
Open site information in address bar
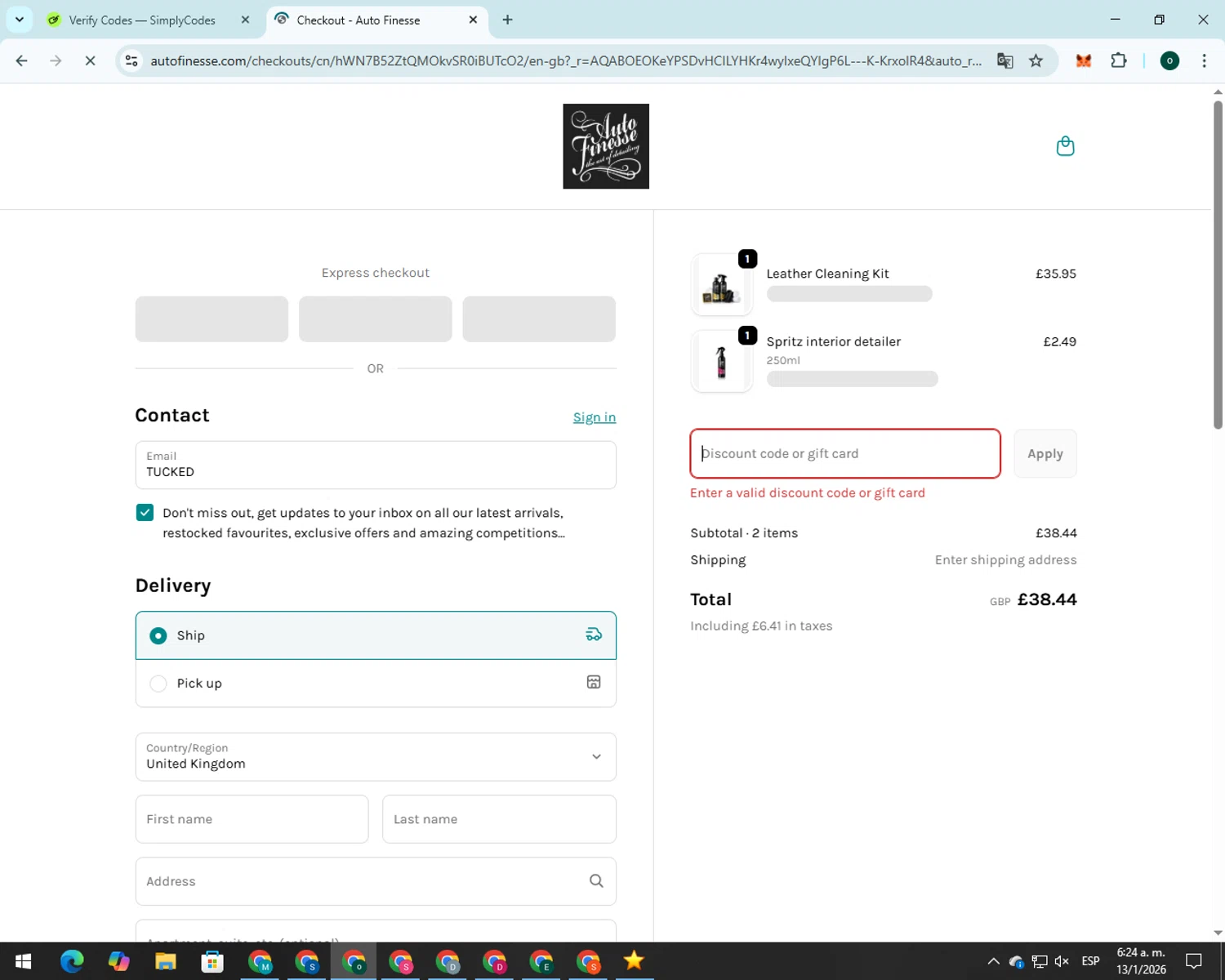coord(131,60)
